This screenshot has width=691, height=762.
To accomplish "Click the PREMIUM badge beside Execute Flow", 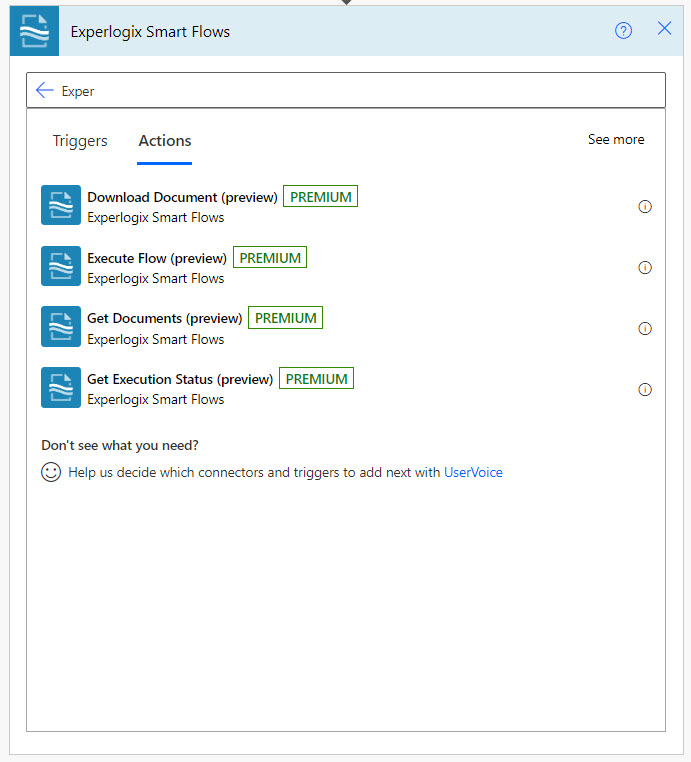I will (270, 258).
